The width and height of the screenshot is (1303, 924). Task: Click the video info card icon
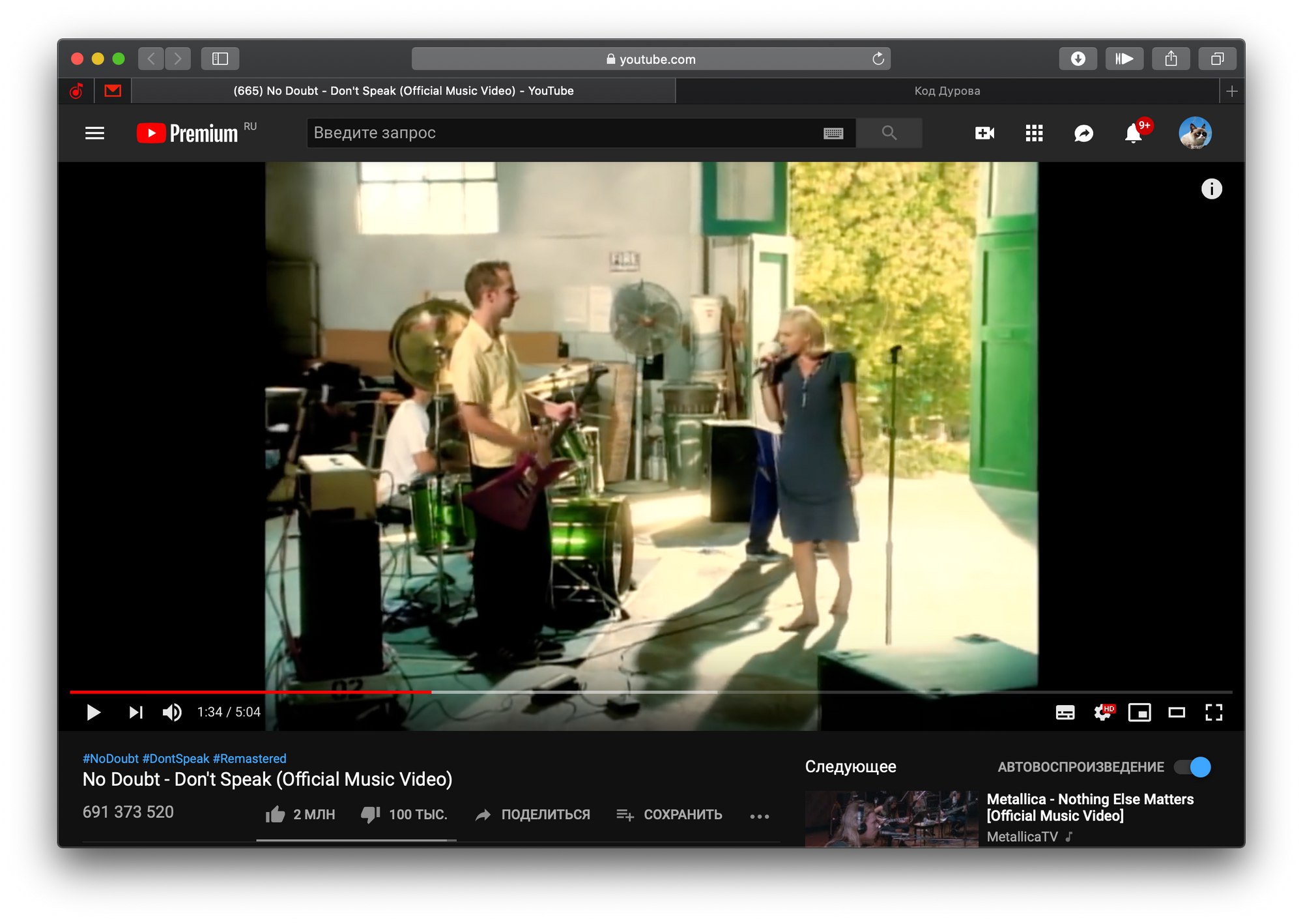pos(1211,189)
